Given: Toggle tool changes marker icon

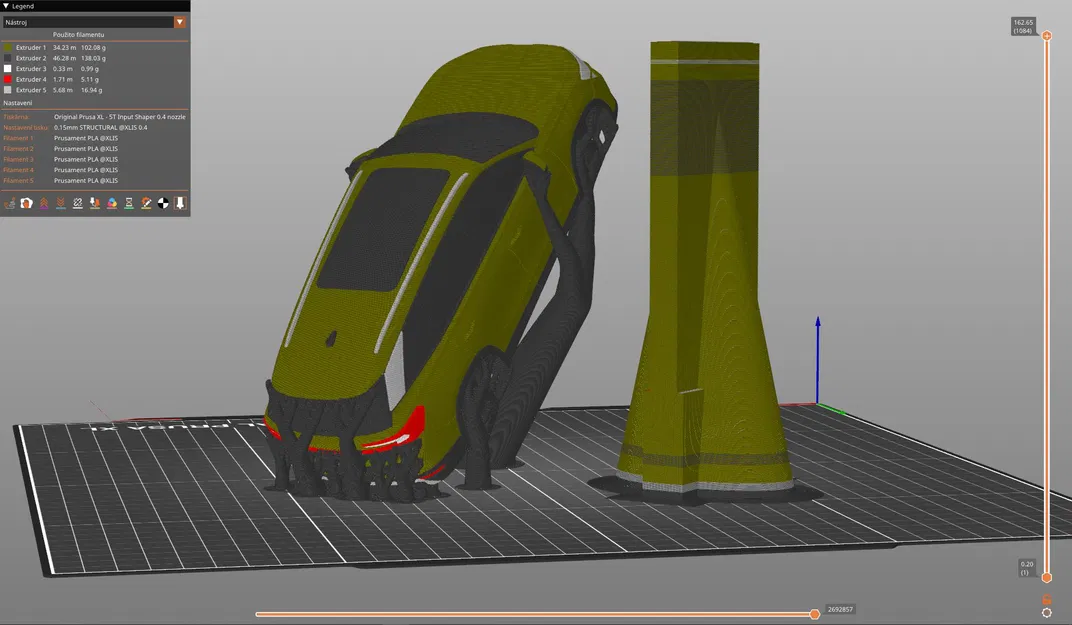Looking at the screenshot, I should 94,203.
